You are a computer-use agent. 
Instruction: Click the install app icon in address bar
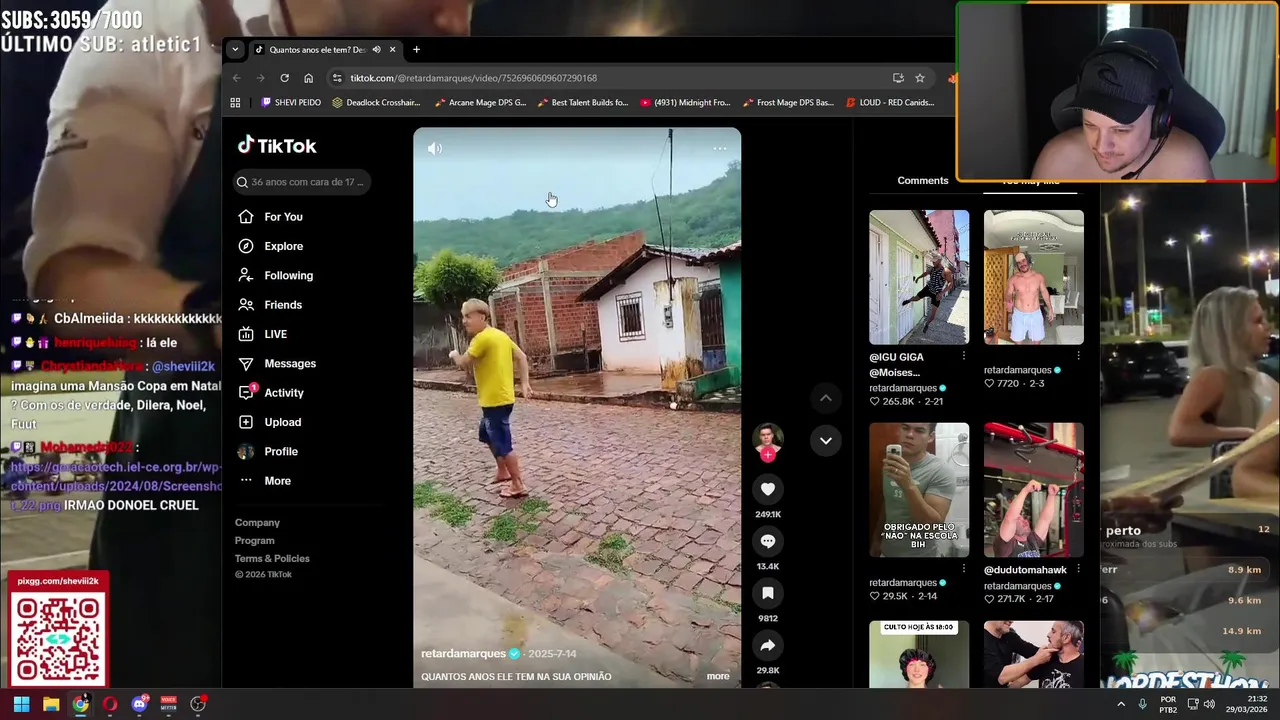[898, 78]
